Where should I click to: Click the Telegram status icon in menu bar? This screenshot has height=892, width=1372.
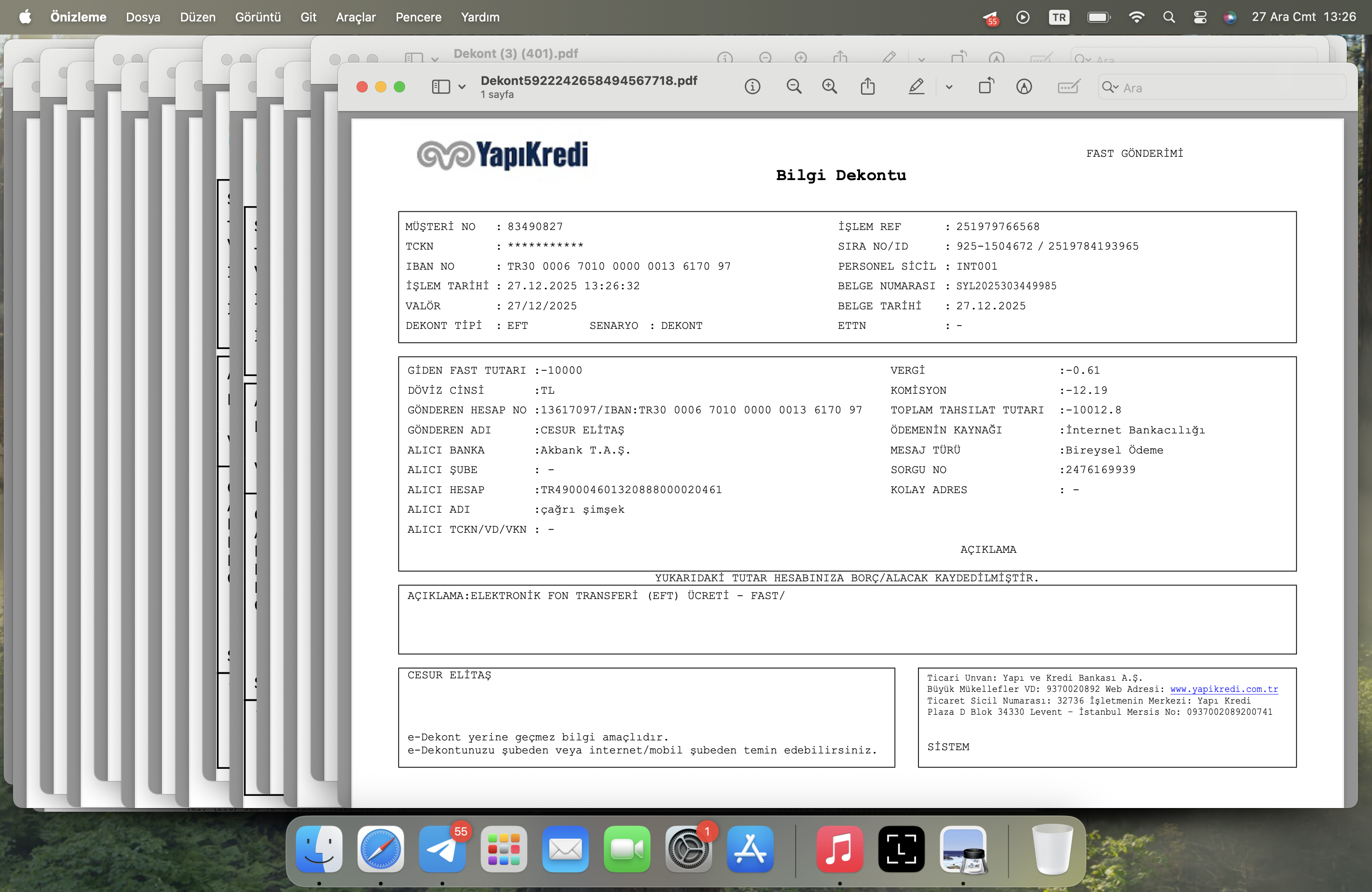(990, 19)
